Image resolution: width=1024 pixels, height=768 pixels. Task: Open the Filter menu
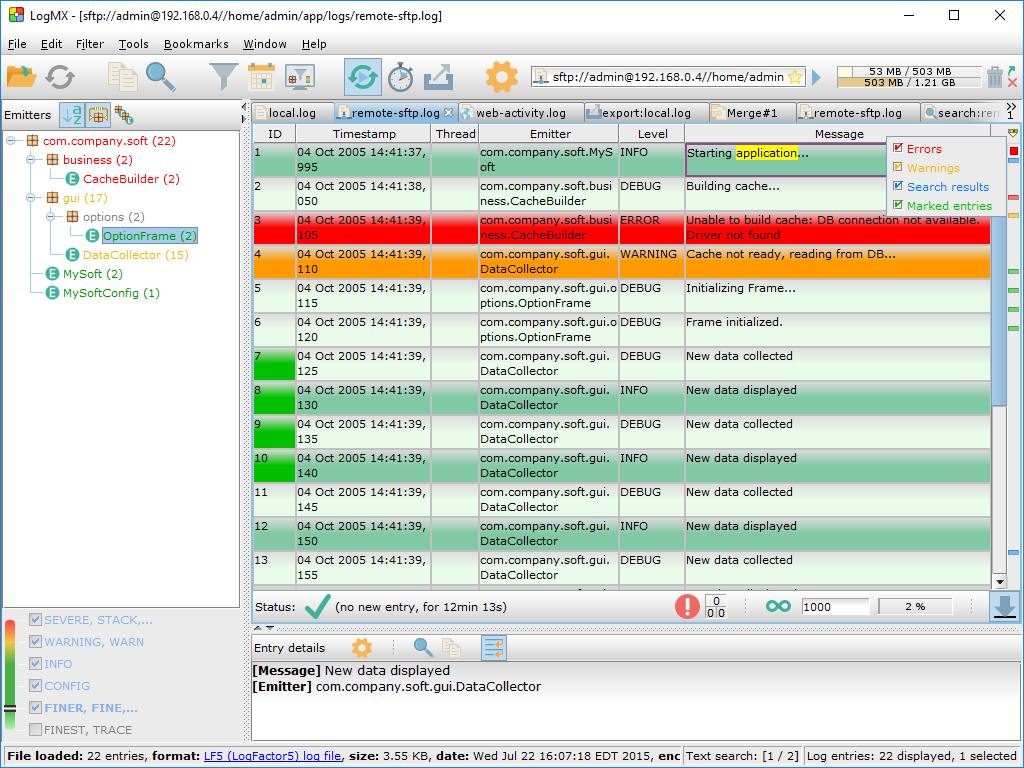click(x=89, y=44)
